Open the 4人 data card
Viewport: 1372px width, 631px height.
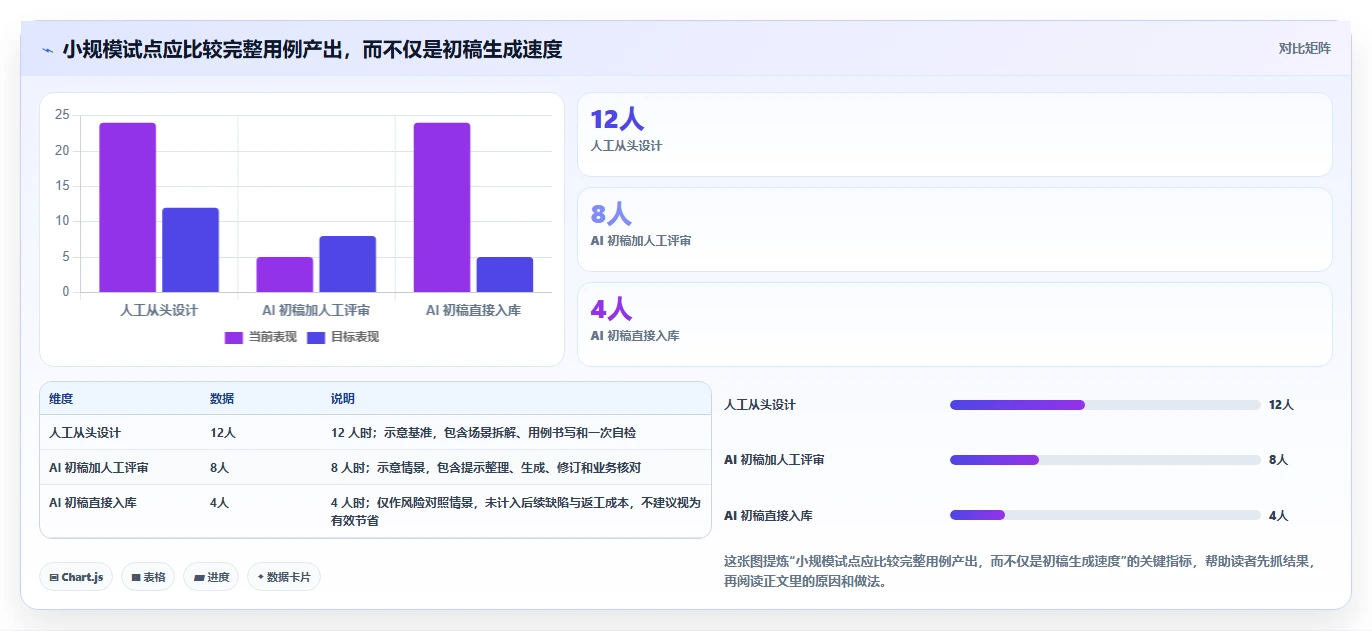[955, 325]
